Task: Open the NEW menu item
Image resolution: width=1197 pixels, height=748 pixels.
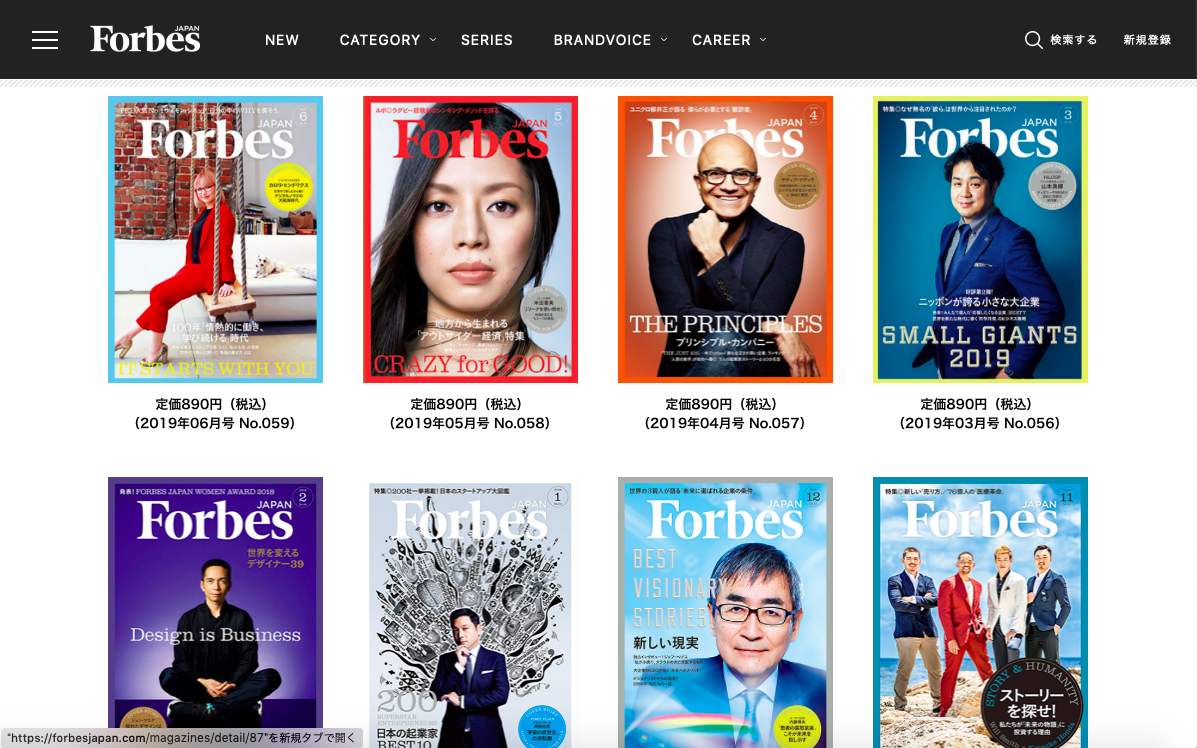Action: [x=282, y=40]
